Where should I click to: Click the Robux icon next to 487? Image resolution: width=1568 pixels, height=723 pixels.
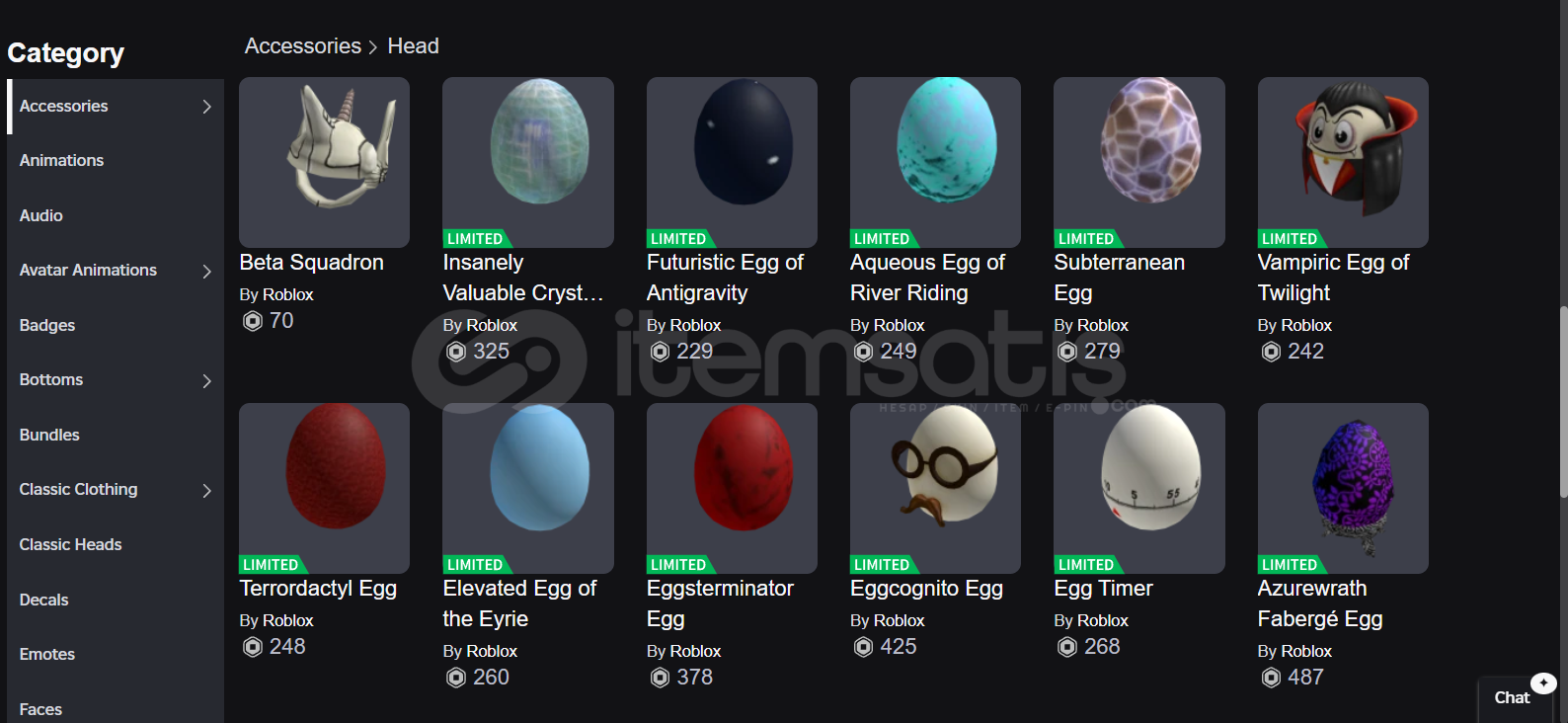(1271, 678)
